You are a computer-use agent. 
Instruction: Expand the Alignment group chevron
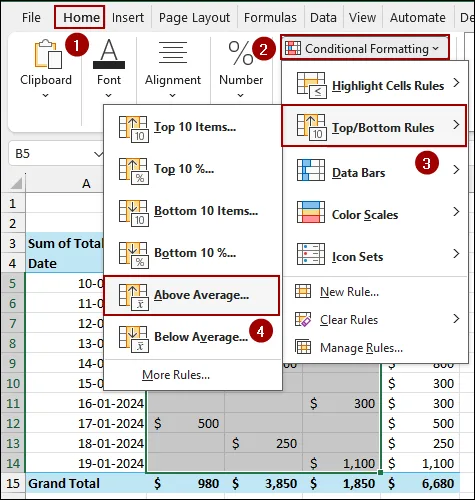coord(172,96)
